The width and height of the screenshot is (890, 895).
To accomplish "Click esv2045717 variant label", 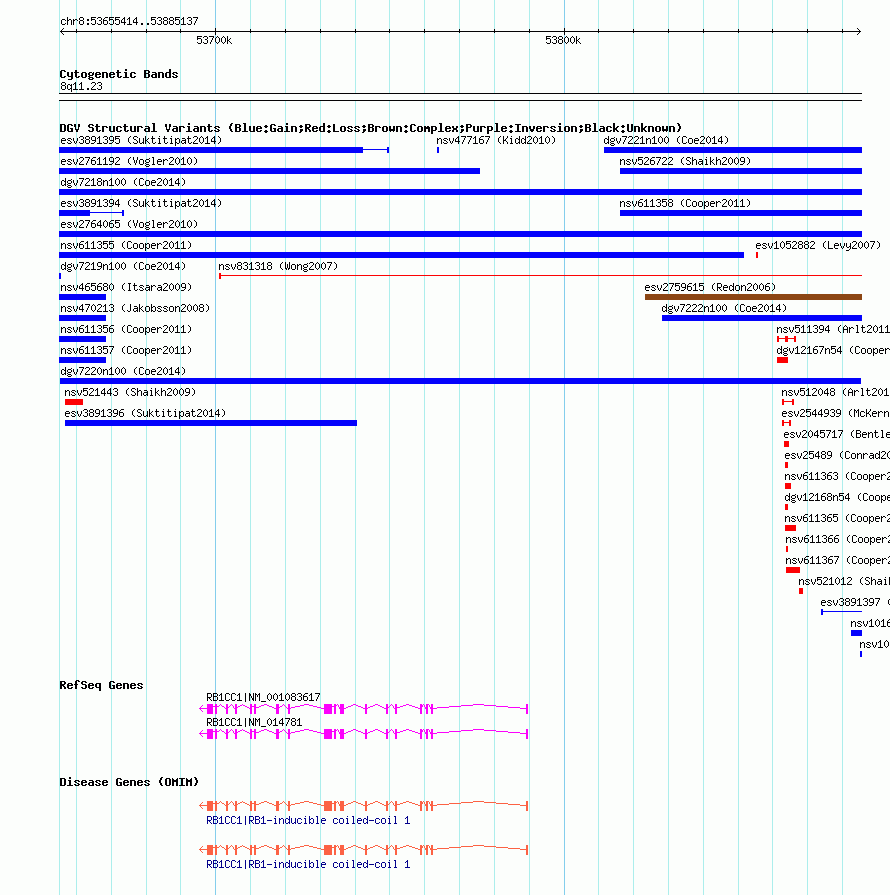I will point(836,434).
